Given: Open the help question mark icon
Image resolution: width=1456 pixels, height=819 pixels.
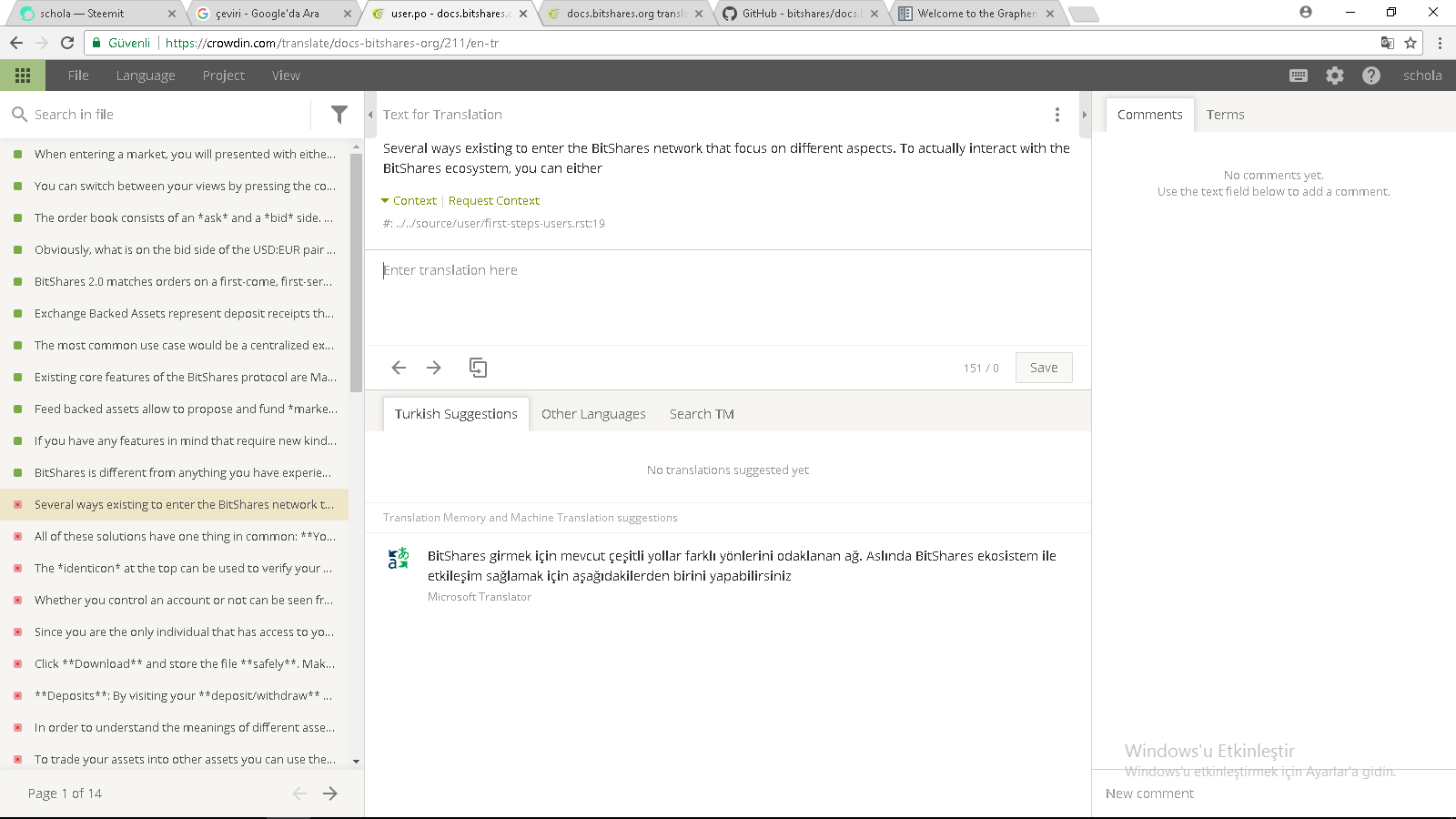Looking at the screenshot, I should [x=1371, y=76].
